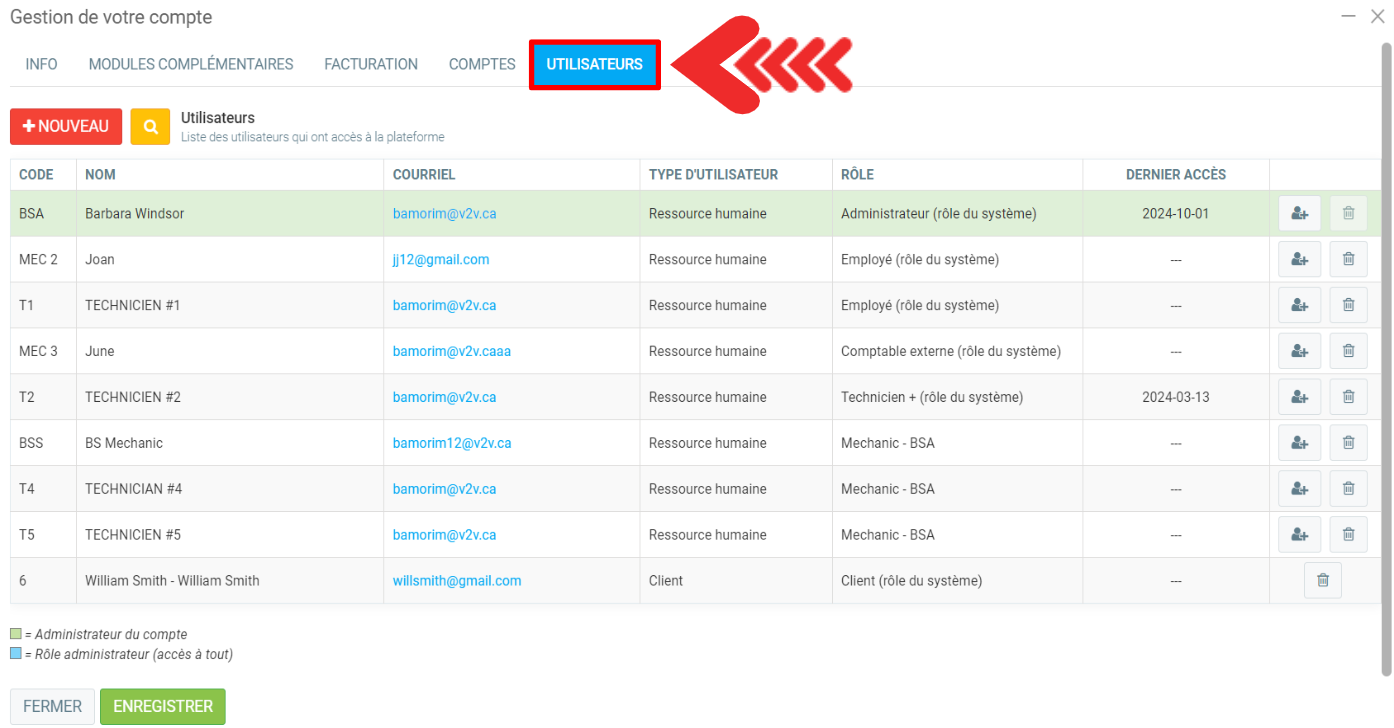1394x728 pixels.
Task: Delete TECHNICIEN #5 with trash icon
Action: [1347, 535]
